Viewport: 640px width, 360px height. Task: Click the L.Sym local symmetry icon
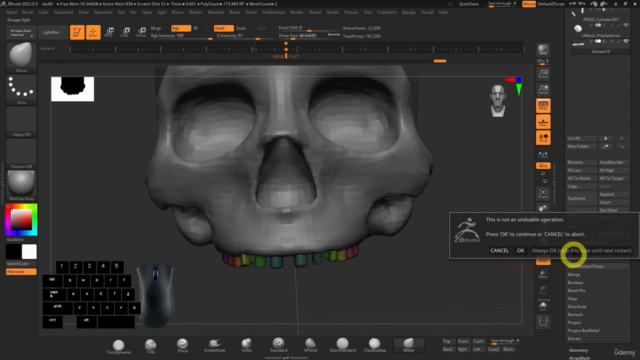543,155
